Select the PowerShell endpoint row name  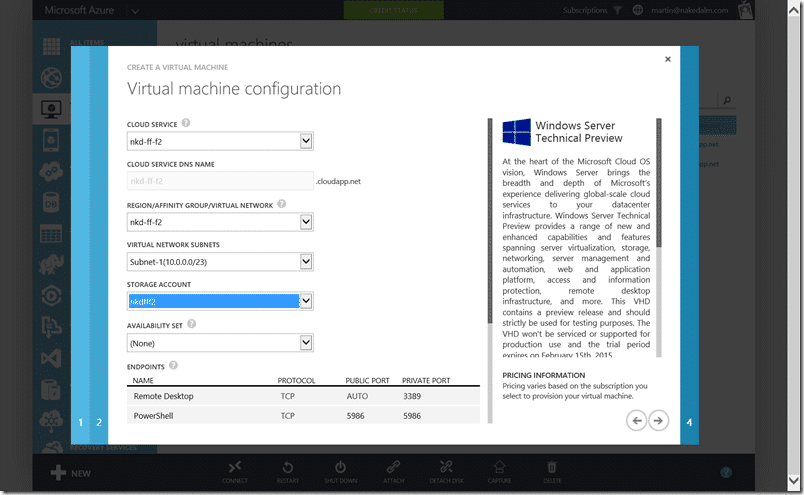(x=153, y=415)
